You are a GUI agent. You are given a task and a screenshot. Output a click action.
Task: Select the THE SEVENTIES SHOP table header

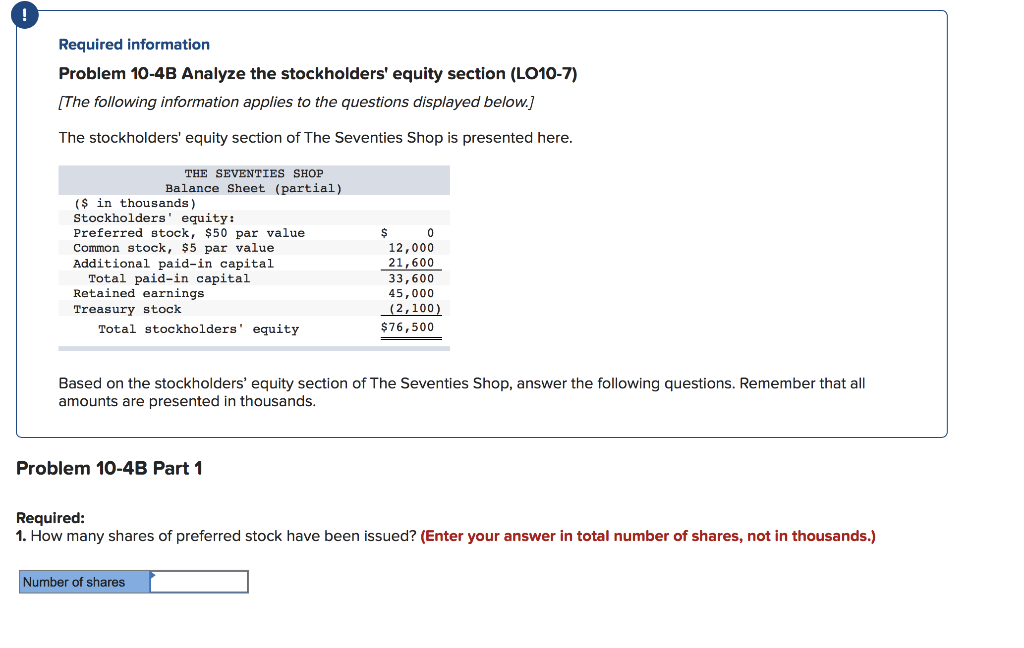(x=253, y=173)
